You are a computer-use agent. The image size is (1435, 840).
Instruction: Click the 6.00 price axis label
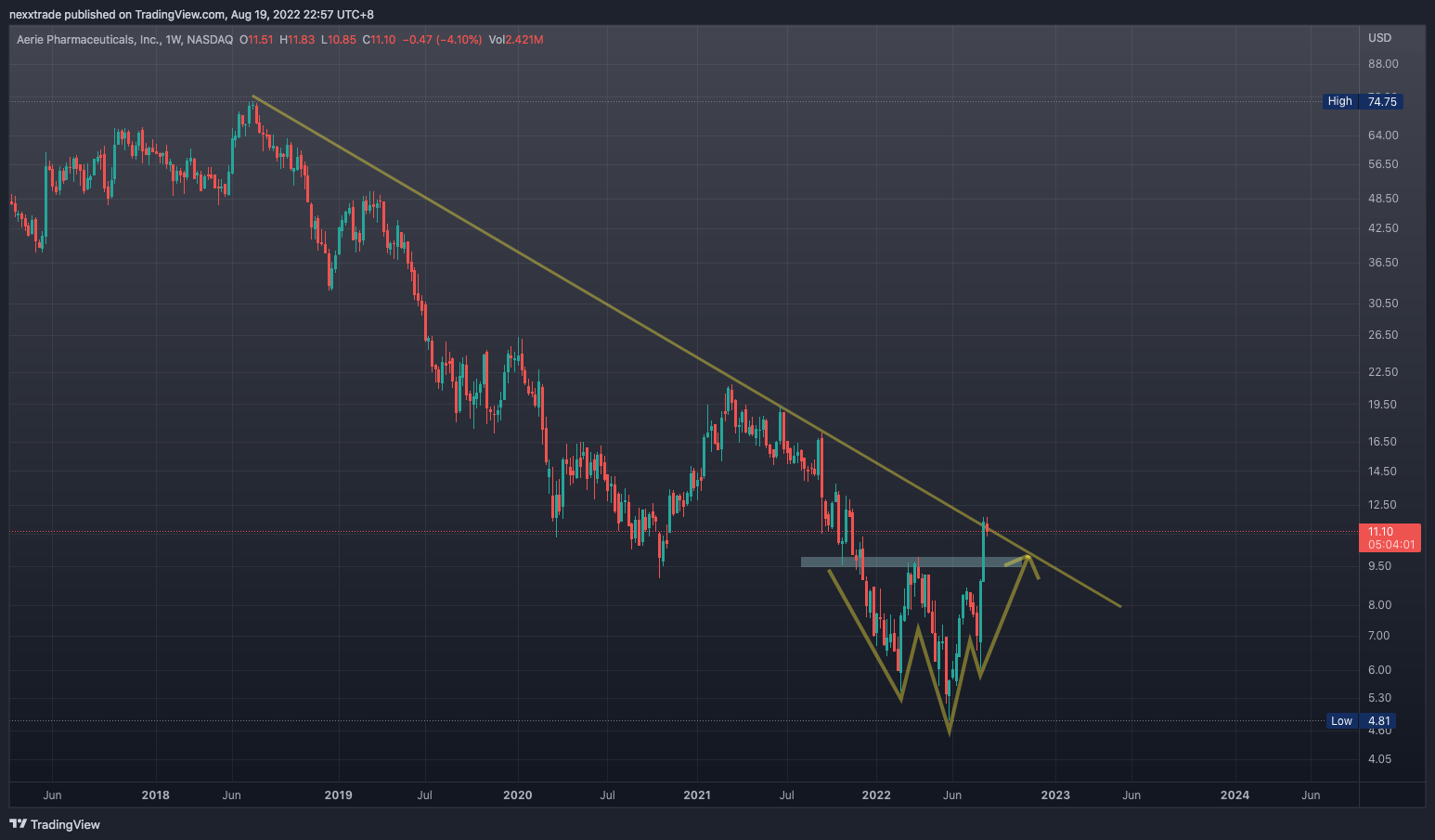click(x=1379, y=670)
